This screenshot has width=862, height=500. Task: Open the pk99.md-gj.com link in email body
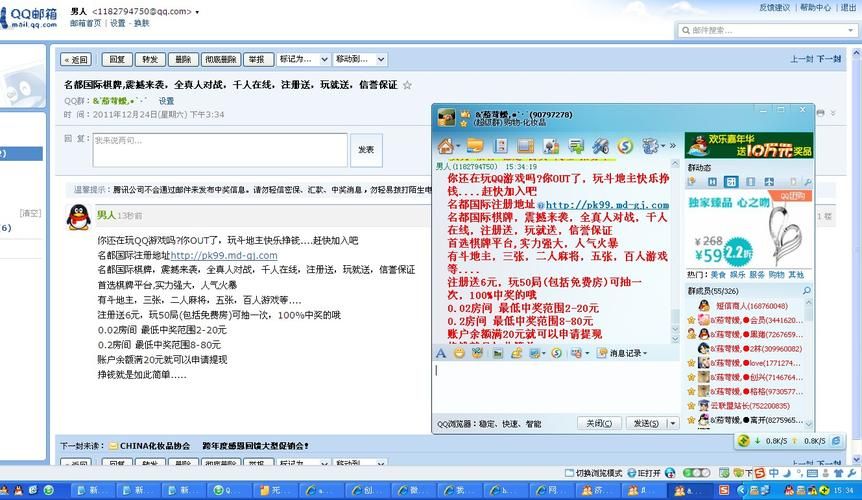click(224, 255)
